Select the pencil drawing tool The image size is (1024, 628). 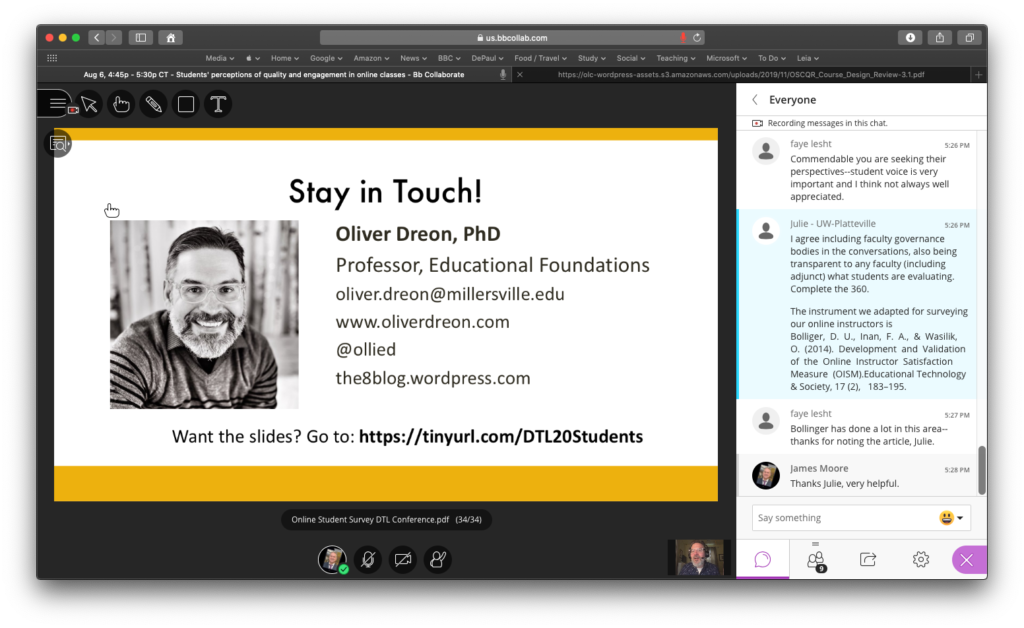pyautogui.click(x=153, y=104)
